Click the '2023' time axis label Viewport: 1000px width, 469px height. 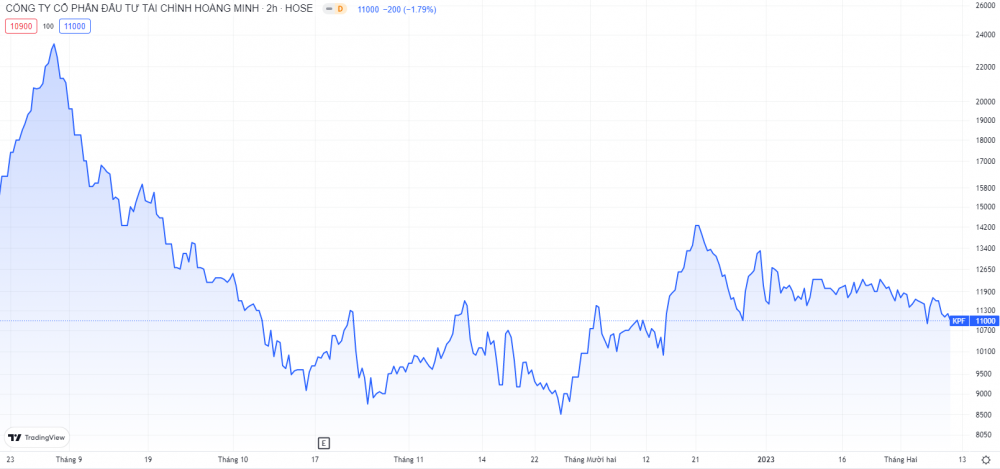pyautogui.click(x=765, y=459)
